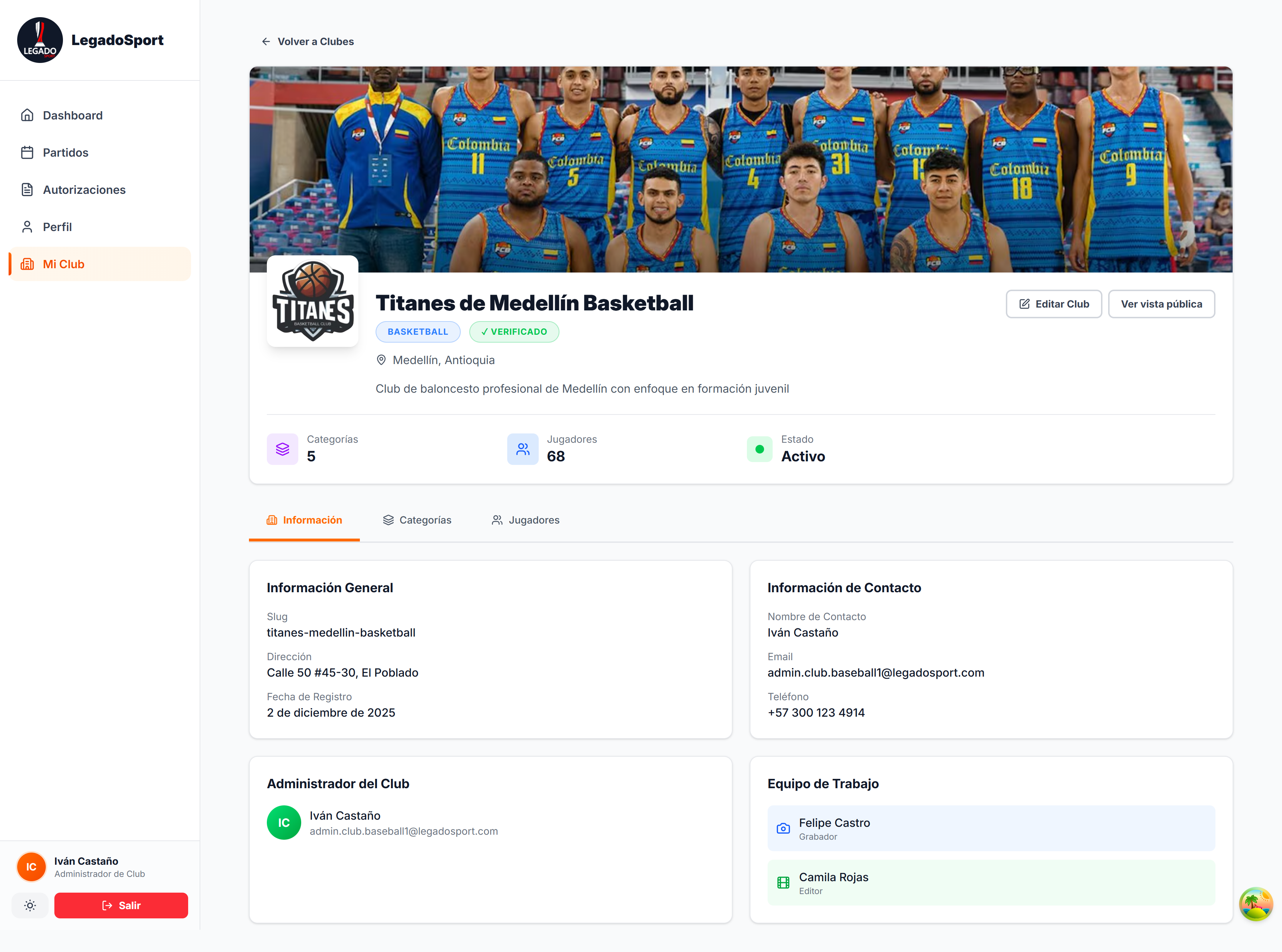Image resolution: width=1282 pixels, height=952 pixels.
Task: Click the blue Jugadores people icon
Action: (522, 449)
